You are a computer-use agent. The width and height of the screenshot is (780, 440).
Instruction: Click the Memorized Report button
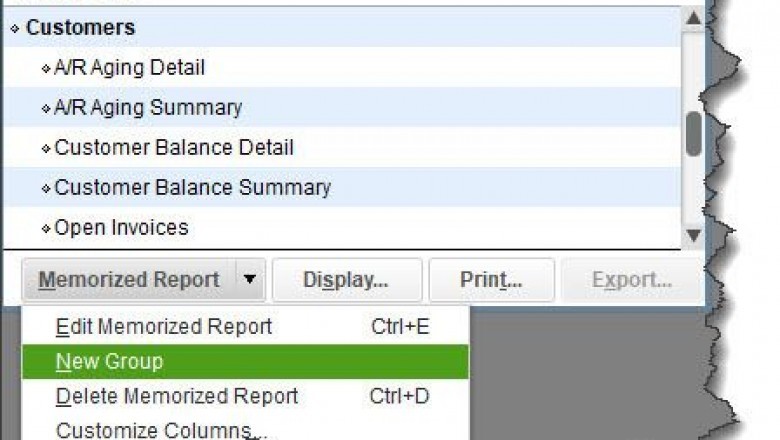pos(129,280)
